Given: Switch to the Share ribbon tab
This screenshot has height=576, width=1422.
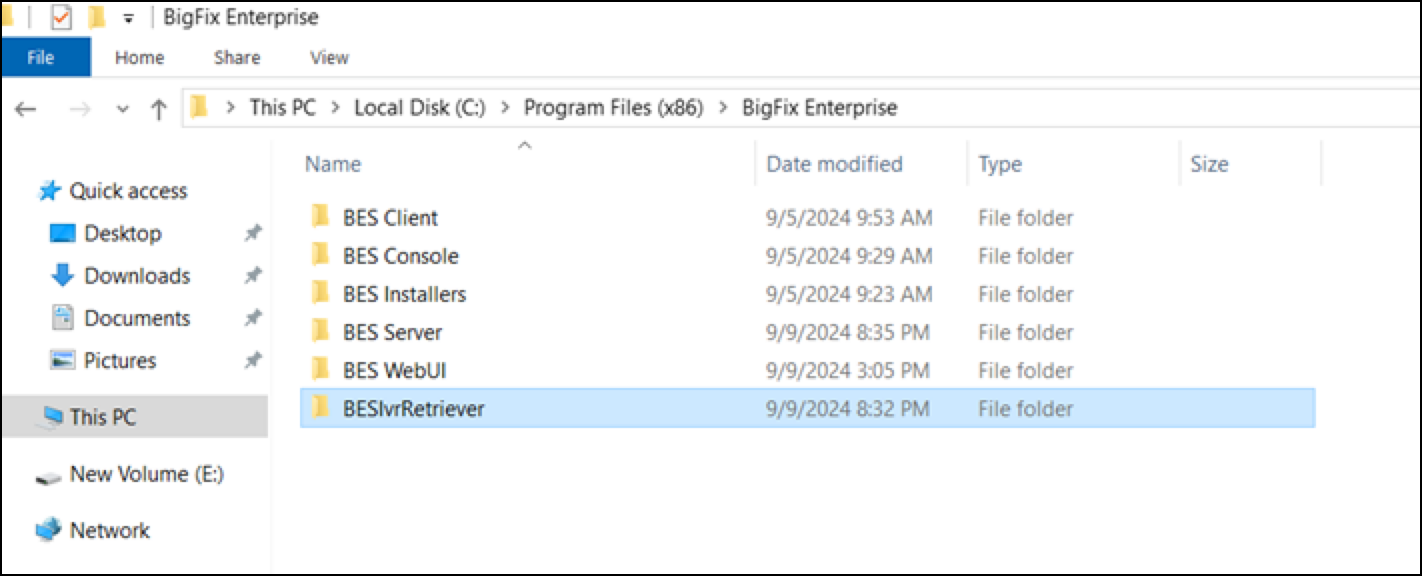Looking at the screenshot, I should [237, 58].
